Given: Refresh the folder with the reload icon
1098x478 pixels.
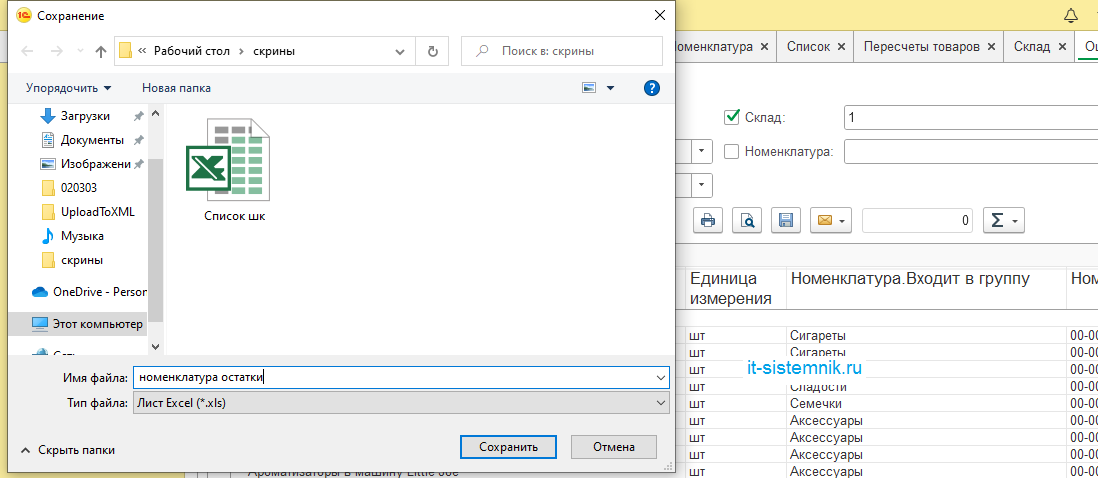Looking at the screenshot, I should 432,51.
